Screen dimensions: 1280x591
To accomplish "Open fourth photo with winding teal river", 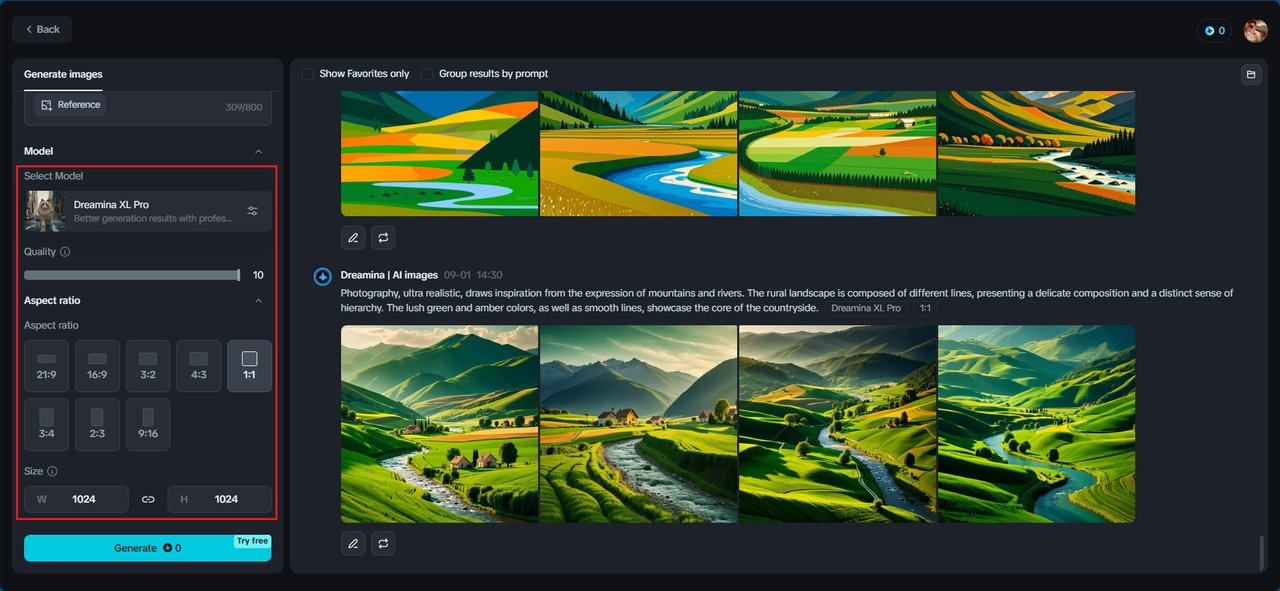I will [1037, 424].
